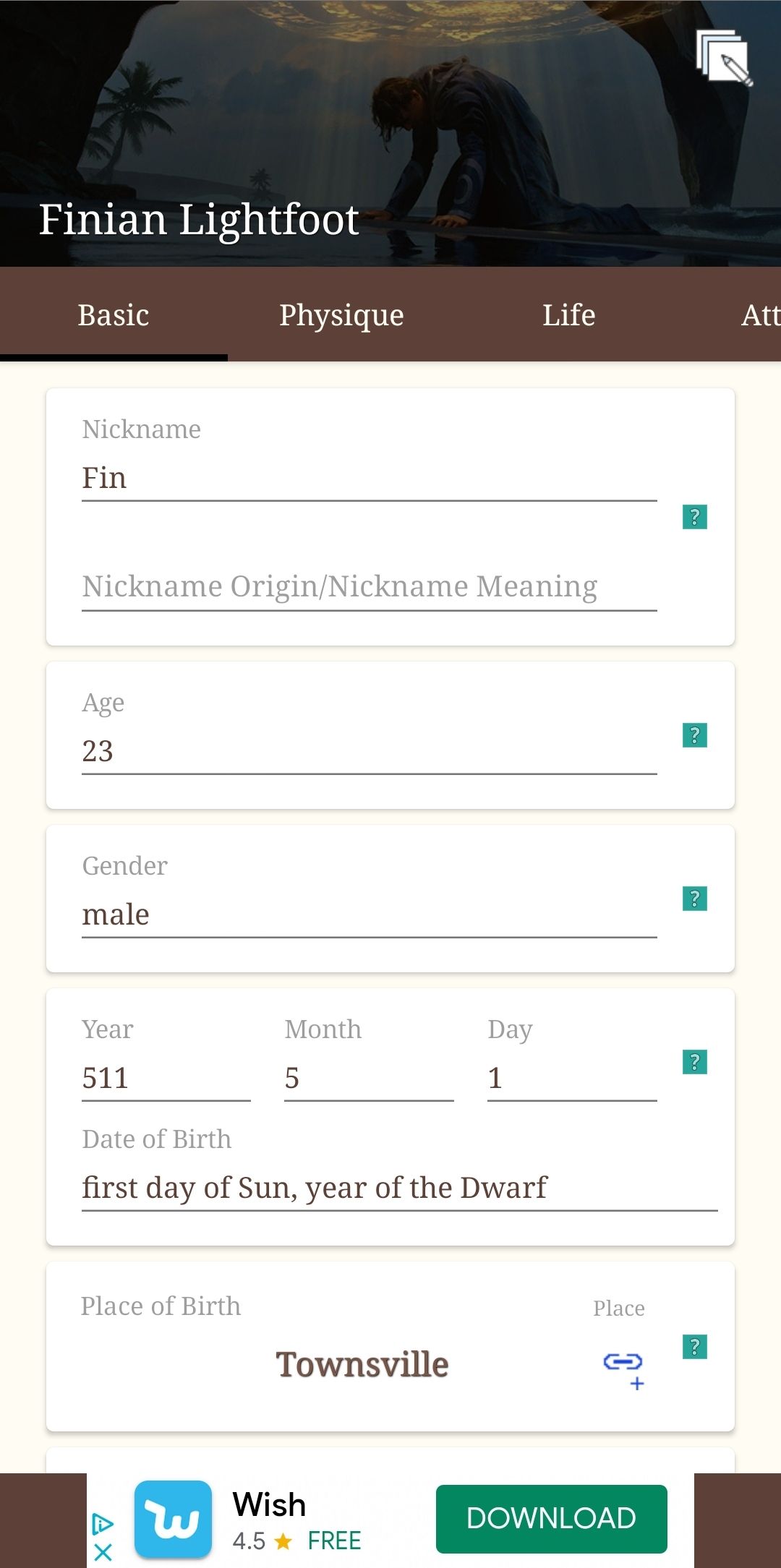Edit the Age field showing 23
Image resolution: width=781 pixels, height=1568 pixels.
coord(369,752)
